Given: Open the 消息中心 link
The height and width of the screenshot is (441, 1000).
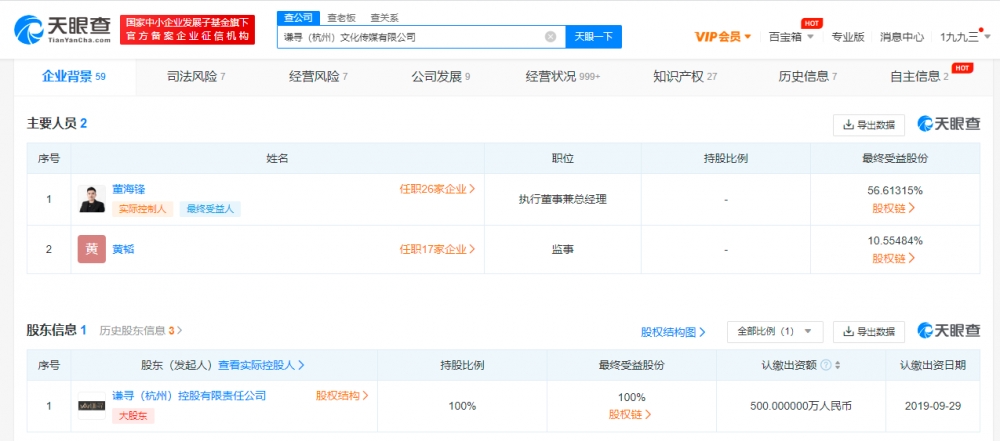Looking at the screenshot, I should (x=902, y=37).
